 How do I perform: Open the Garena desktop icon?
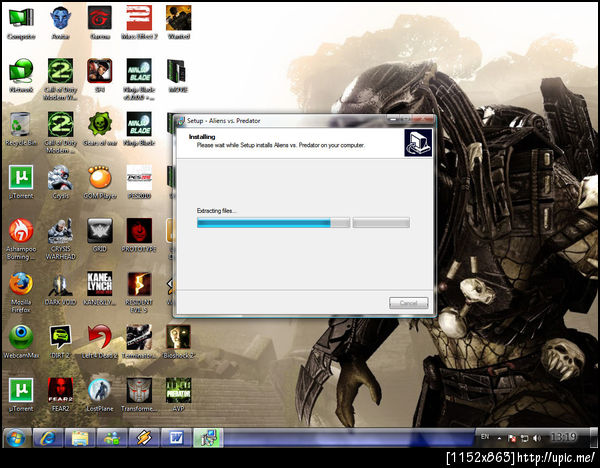point(100,23)
